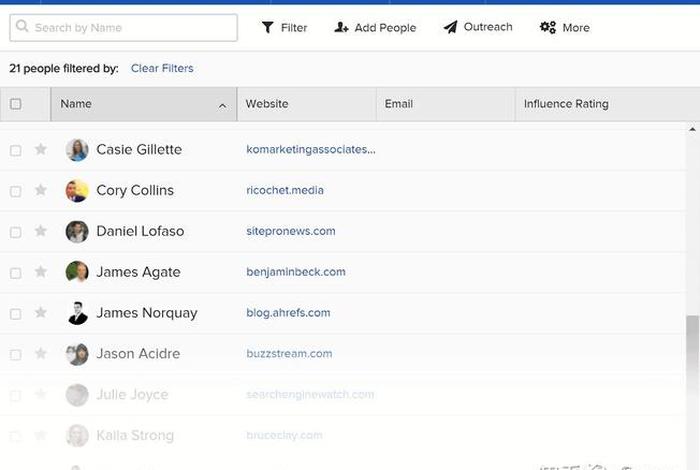Star Daniel Lofaso

click(41, 231)
